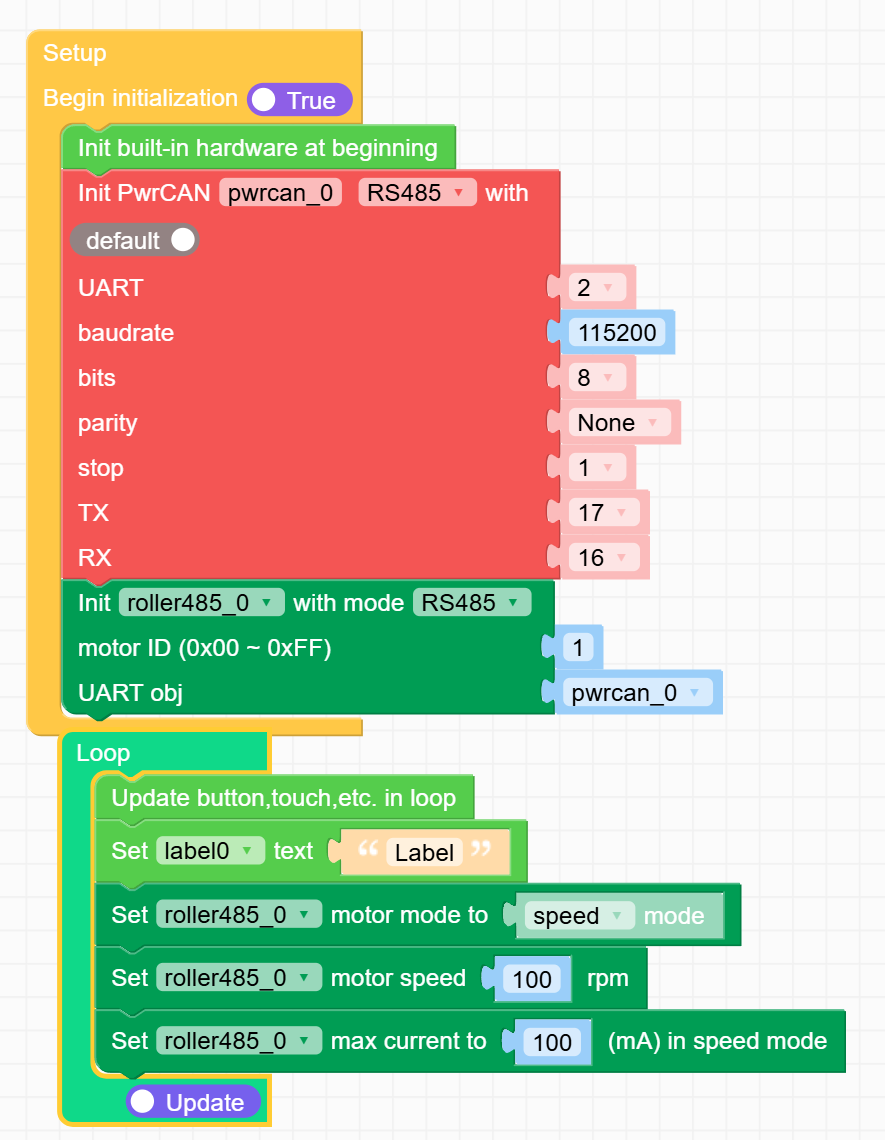Expand the parity None dropdown
Screen dimensions: 885x1140
[619, 423]
